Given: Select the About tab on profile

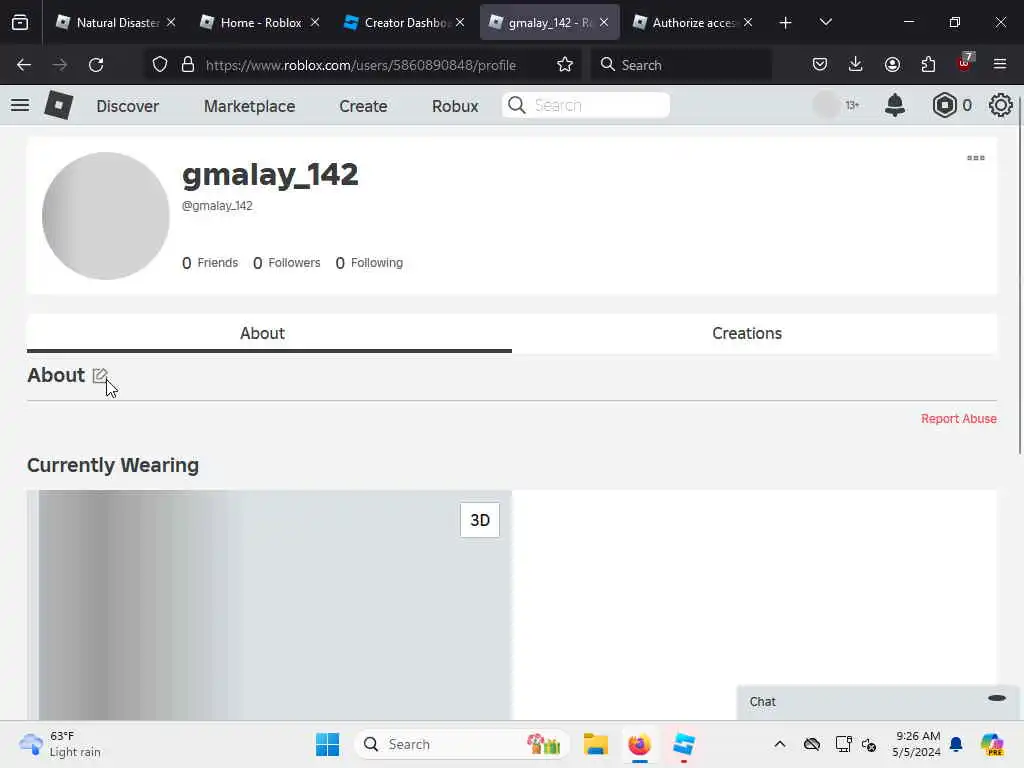Looking at the screenshot, I should pos(262,333).
